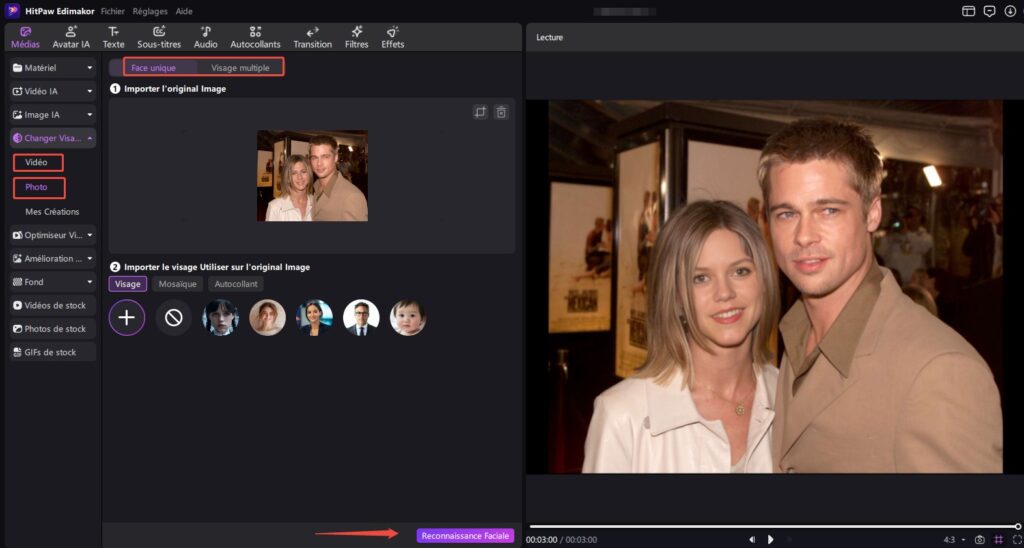Open Mes Créations in sidebar
The width and height of the screenshot is (1024, 548).
click(x=52, y=212)
